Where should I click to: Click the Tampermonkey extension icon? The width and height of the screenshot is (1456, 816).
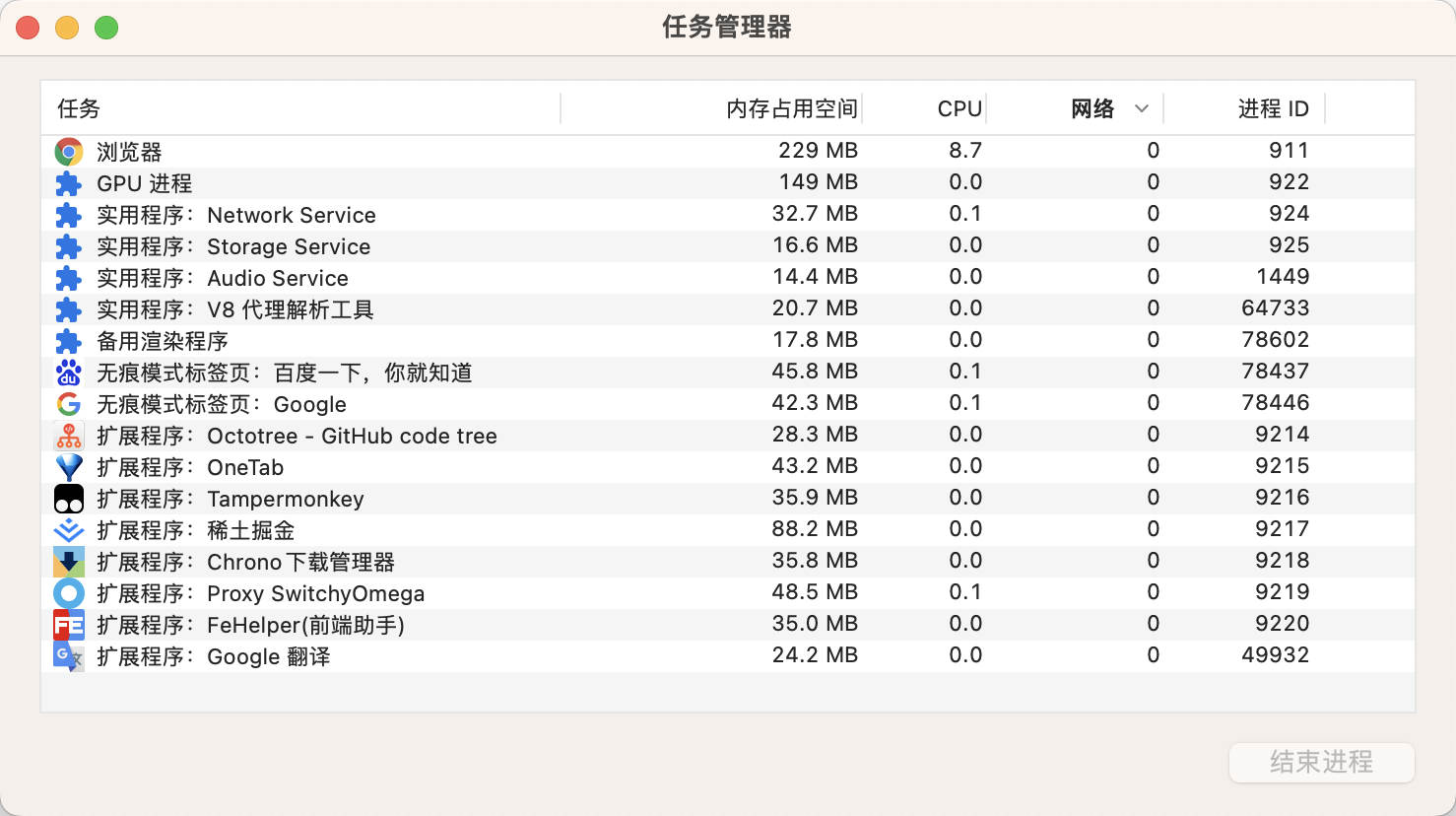(69, 499)
